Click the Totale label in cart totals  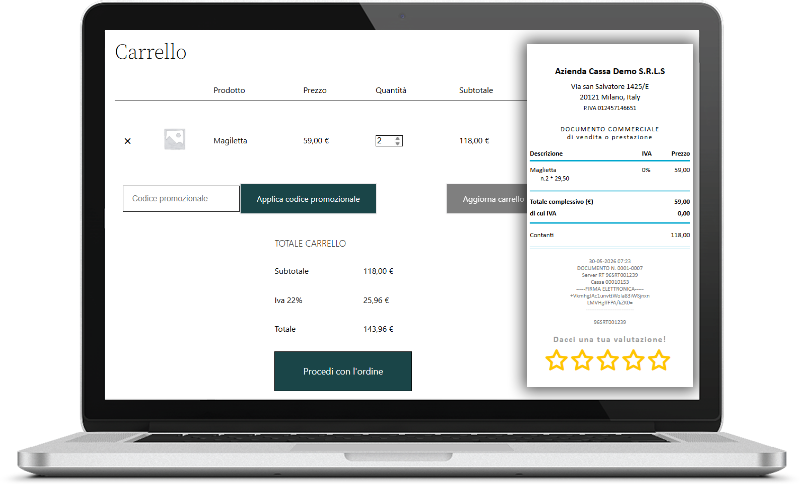[x=285, y=329]
